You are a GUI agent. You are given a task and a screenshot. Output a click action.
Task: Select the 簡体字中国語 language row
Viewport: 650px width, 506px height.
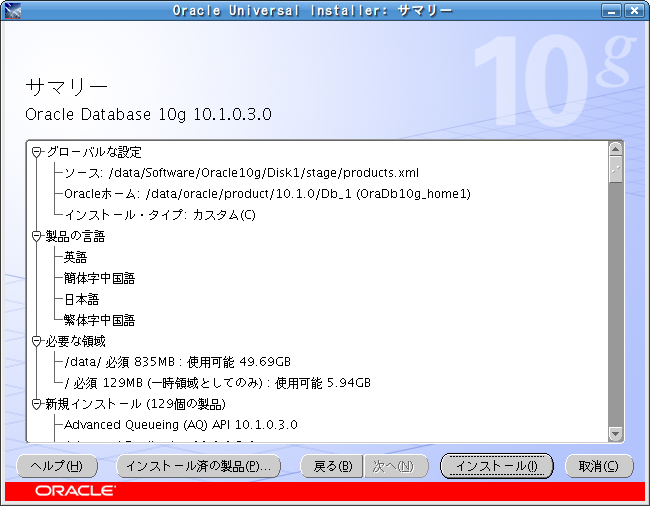click(x=99, y=278)
